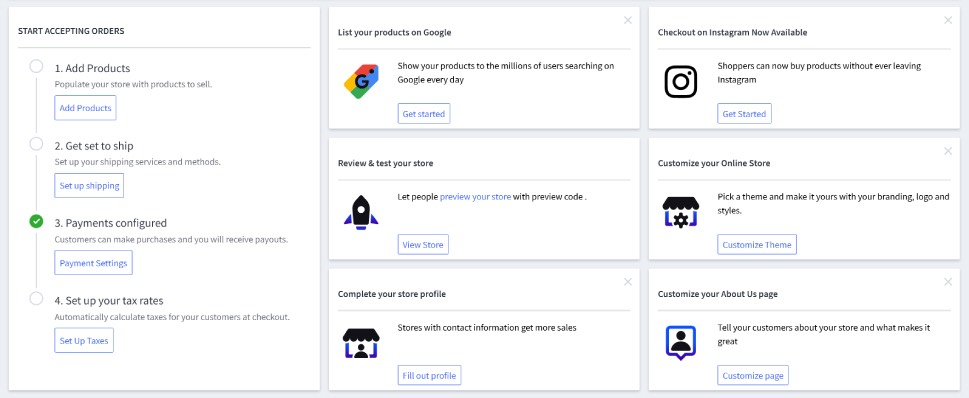
Task: Select the Set up your tax rates circle
Action: pyautogui.click(x=36, y=298)
